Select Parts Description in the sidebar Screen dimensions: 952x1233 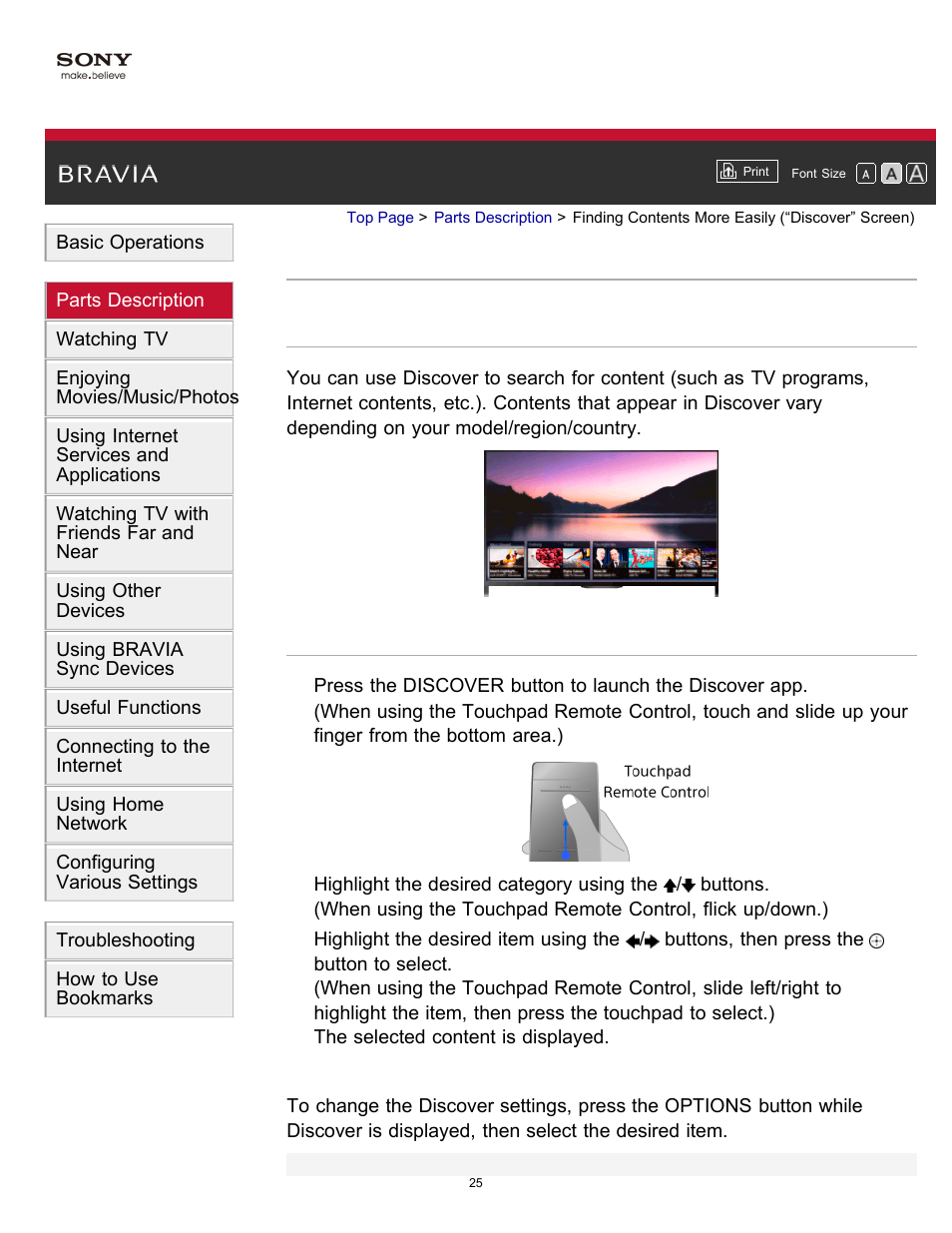point(140,301)
